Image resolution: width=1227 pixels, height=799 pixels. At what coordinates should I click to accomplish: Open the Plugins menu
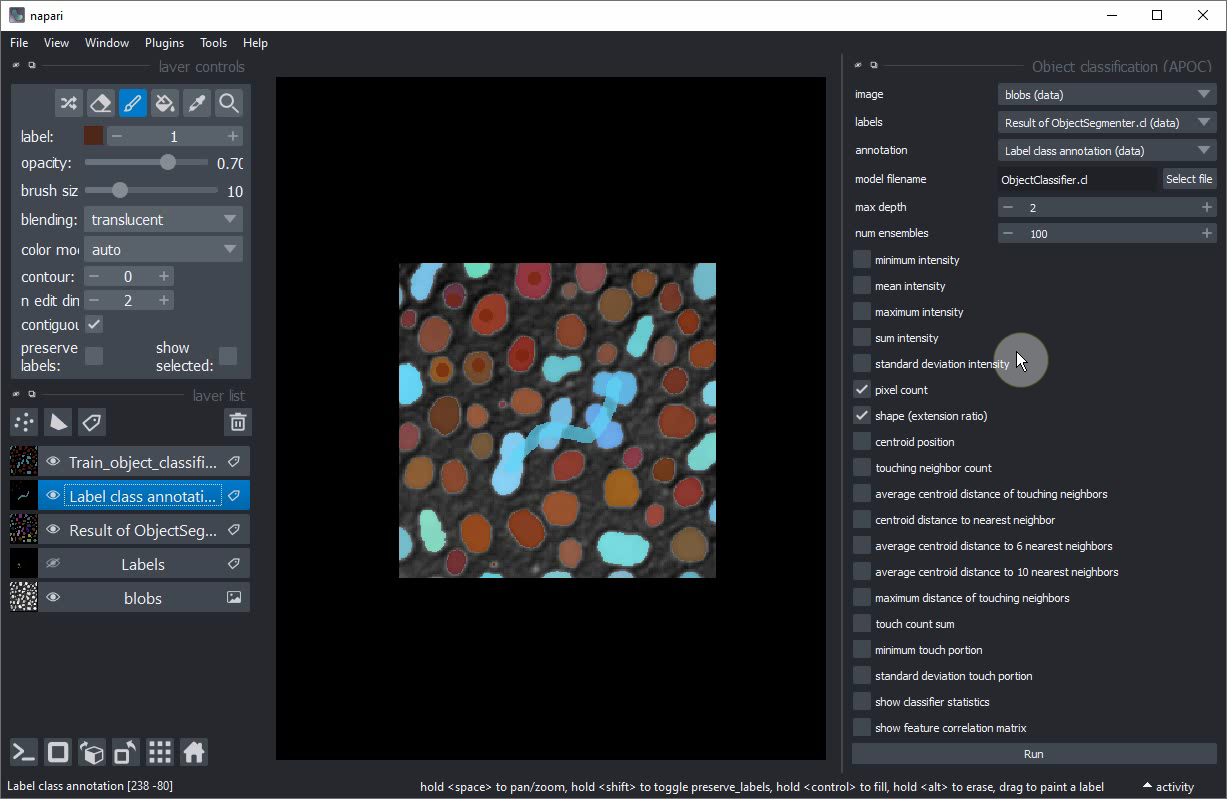click(164, 43)
